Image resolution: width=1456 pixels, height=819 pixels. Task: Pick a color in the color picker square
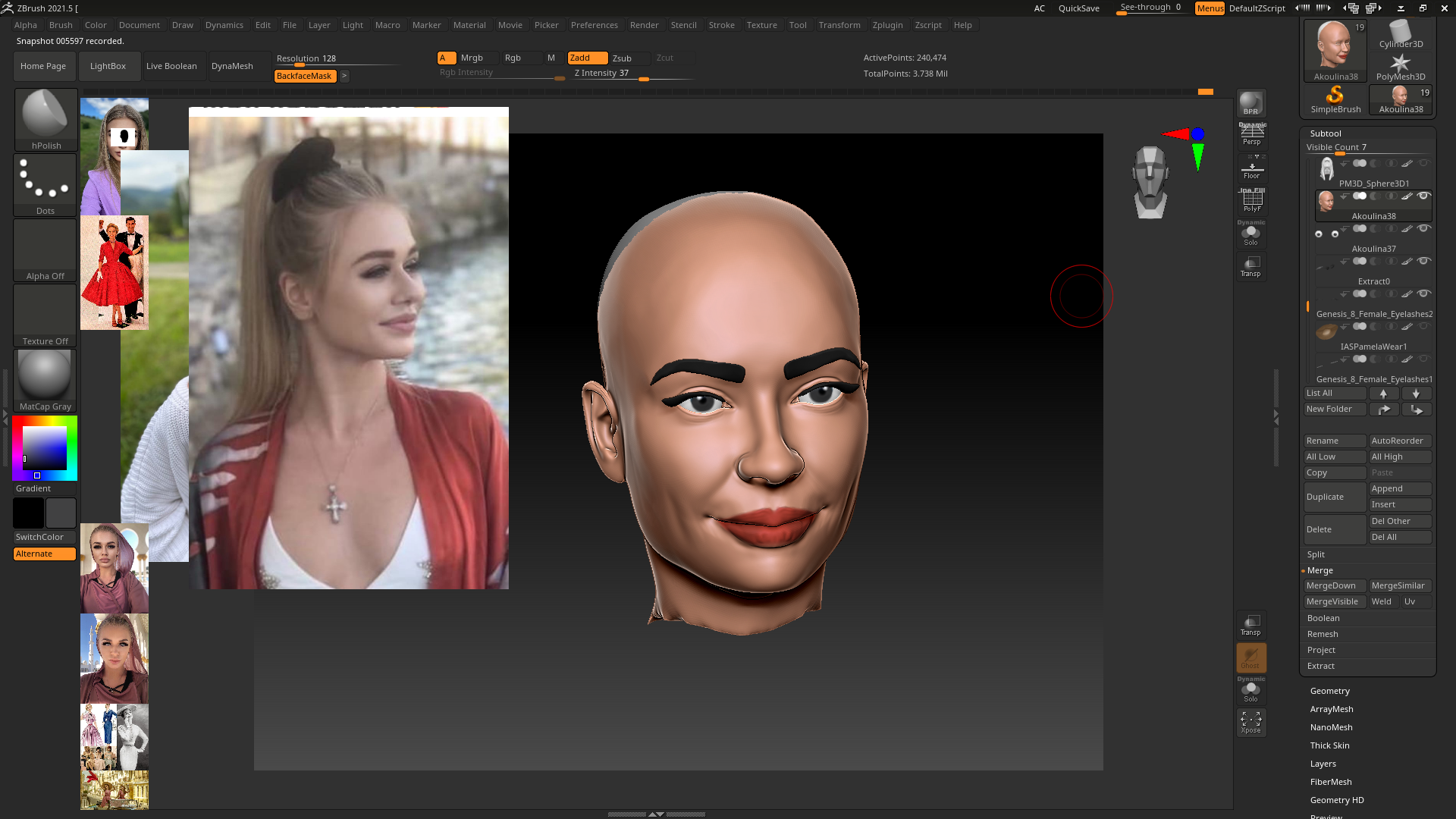click(x=45, y=447)
